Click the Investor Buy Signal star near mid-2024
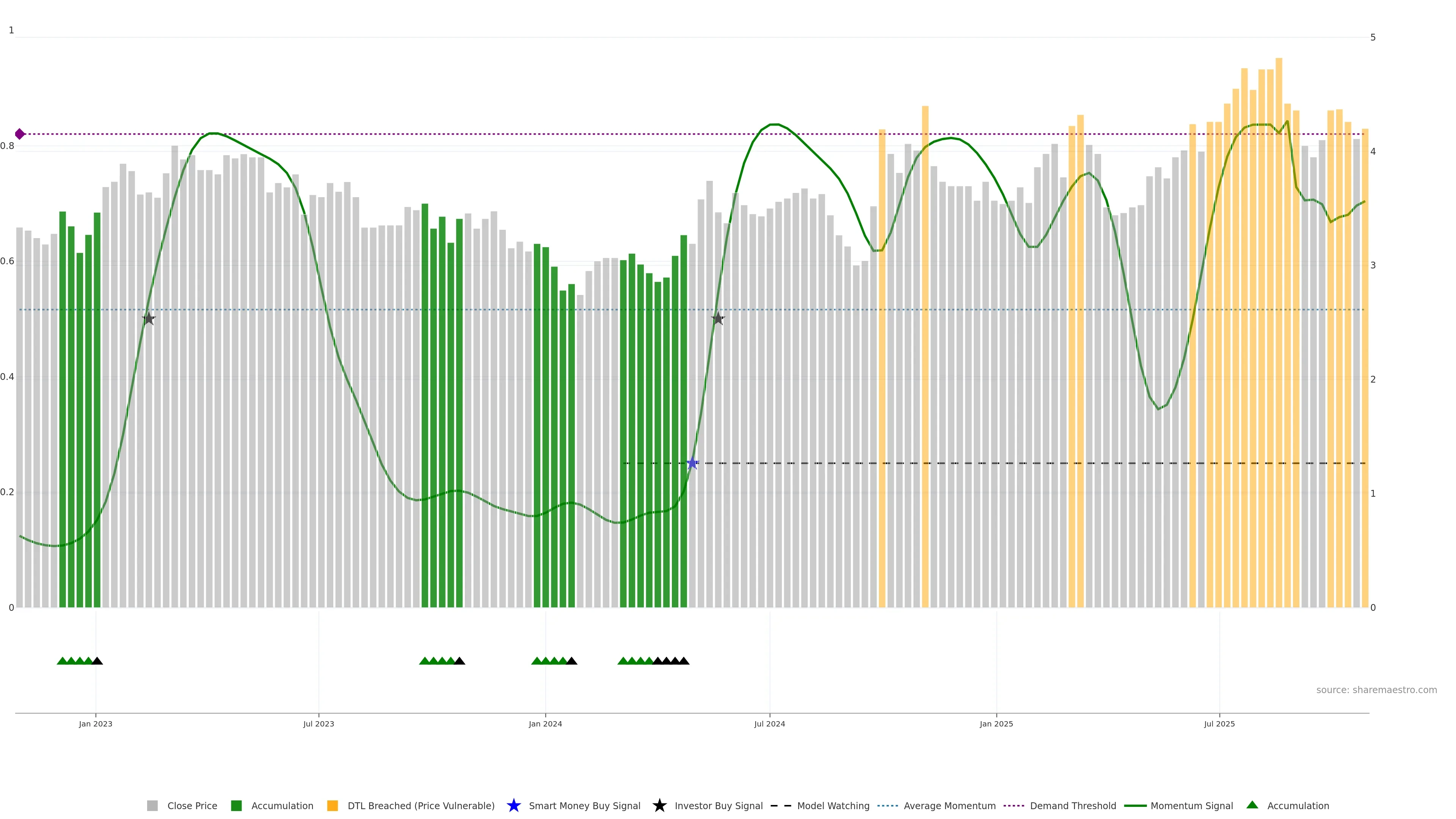Screen dimensions: 1456x819 pyautogui.click(x=718, y=319)
